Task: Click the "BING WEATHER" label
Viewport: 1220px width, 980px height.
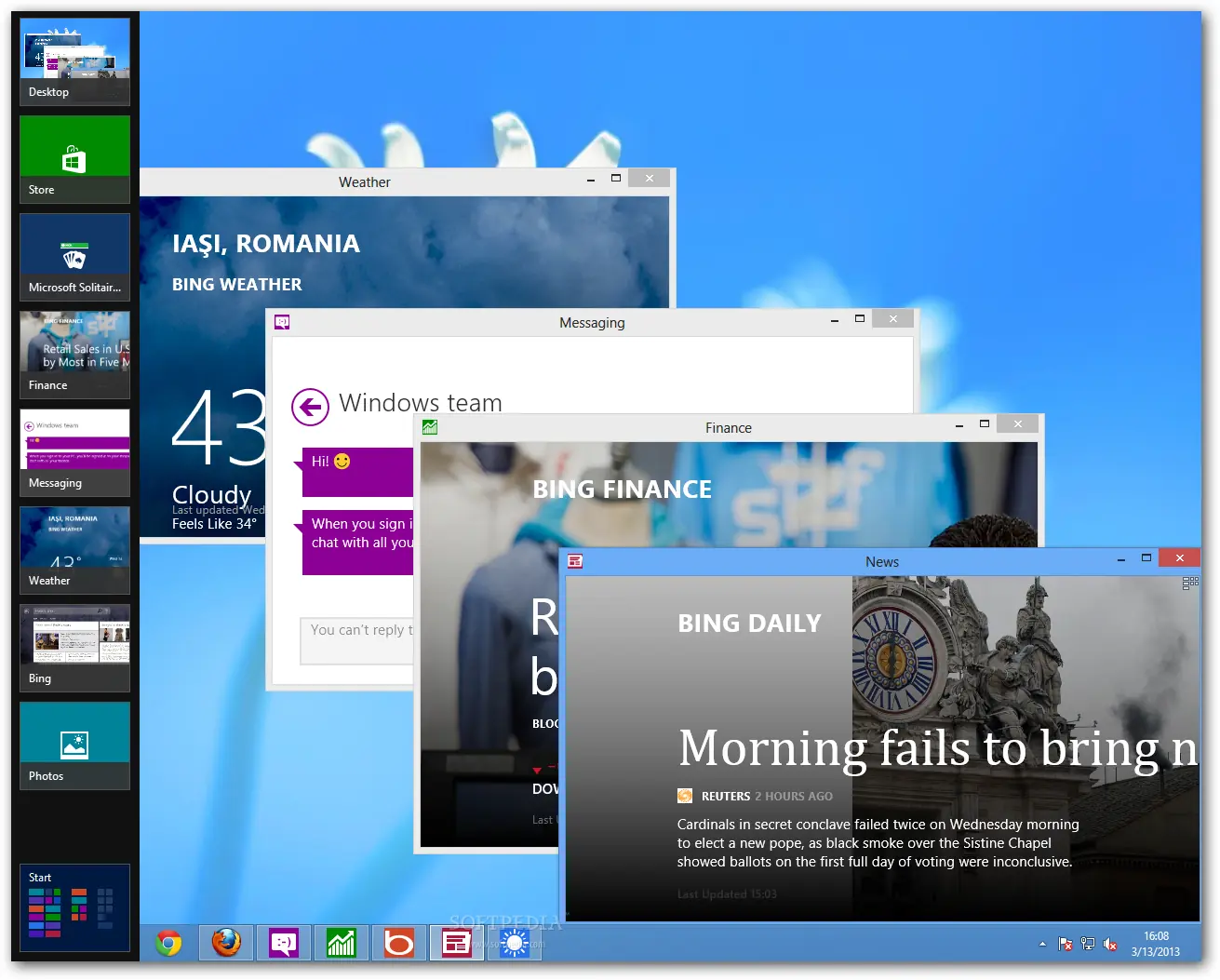Action: coord(237,285)
